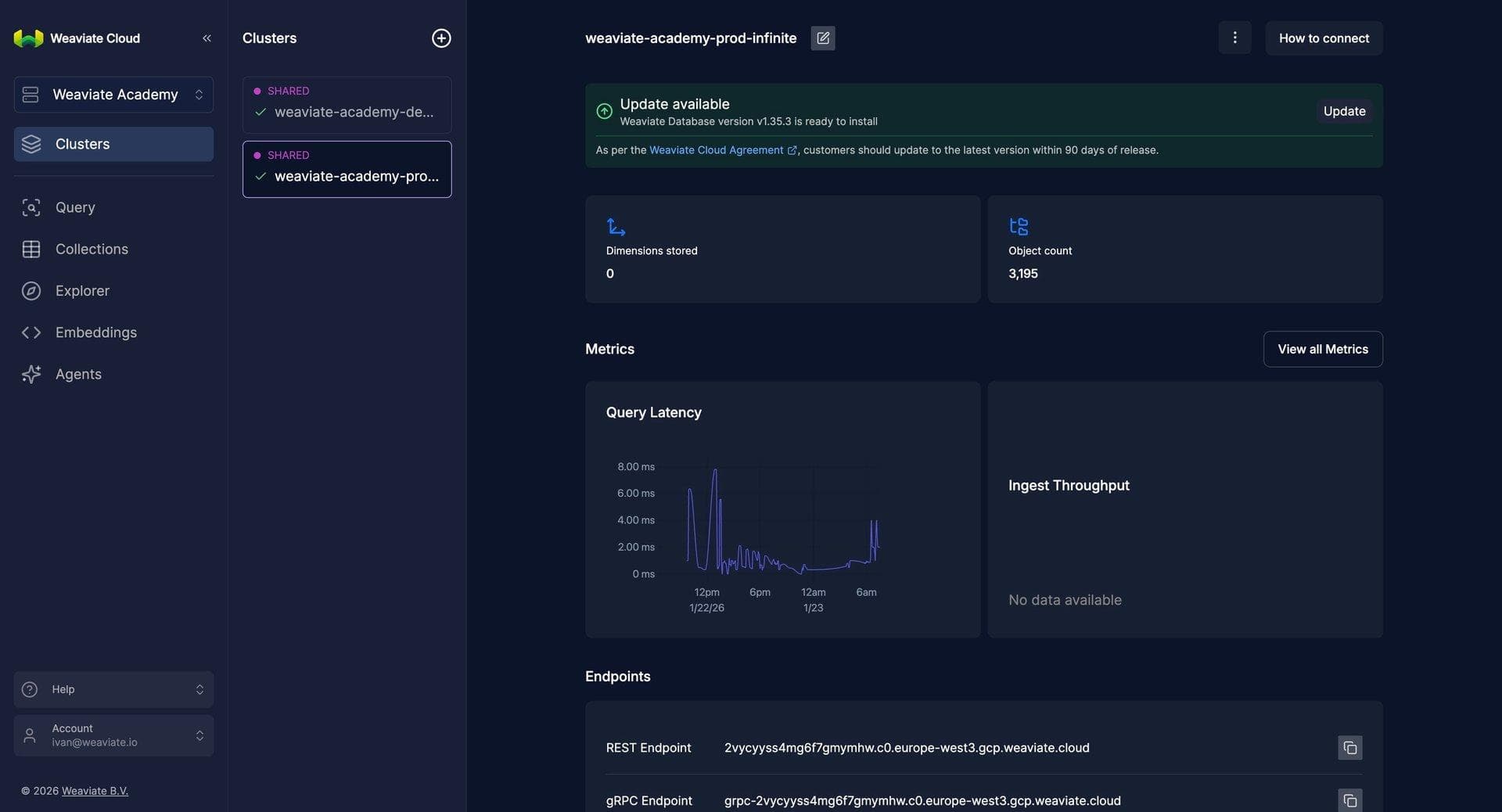Click the Ingest Throughput card
Screen dimensions: 1502x812
pyautogui.click(x=1185, y=509)
